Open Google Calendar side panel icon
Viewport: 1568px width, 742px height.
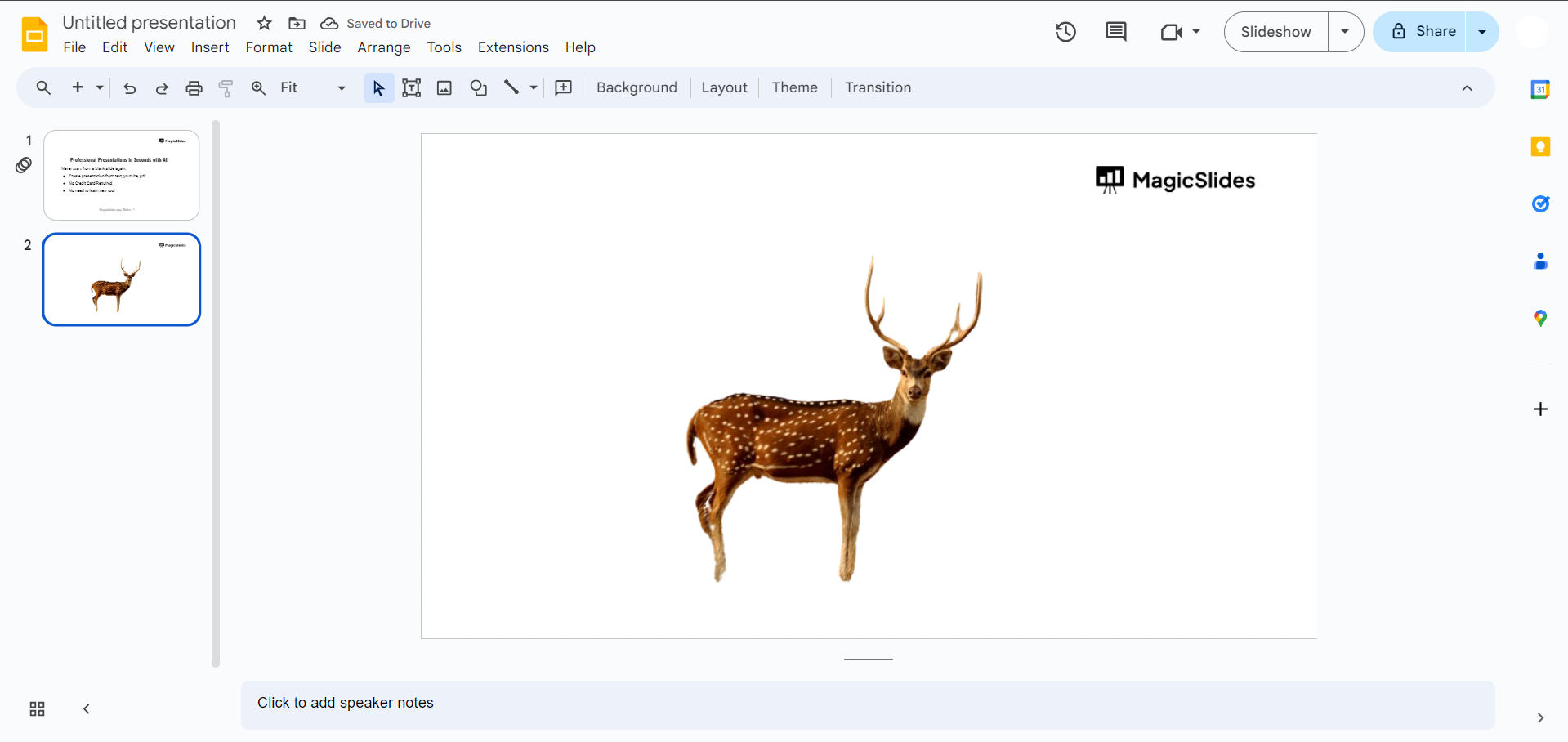tap(1540, 90)
